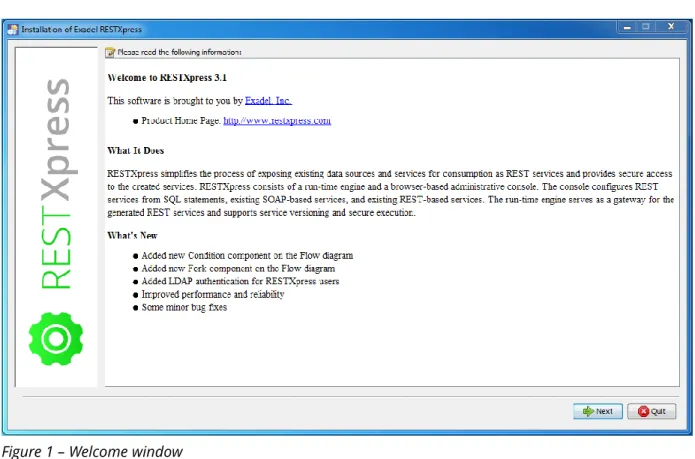The height and width of the screenshot is (459, 695).
Task: Maximize the installer window
Action: [646, 27]
